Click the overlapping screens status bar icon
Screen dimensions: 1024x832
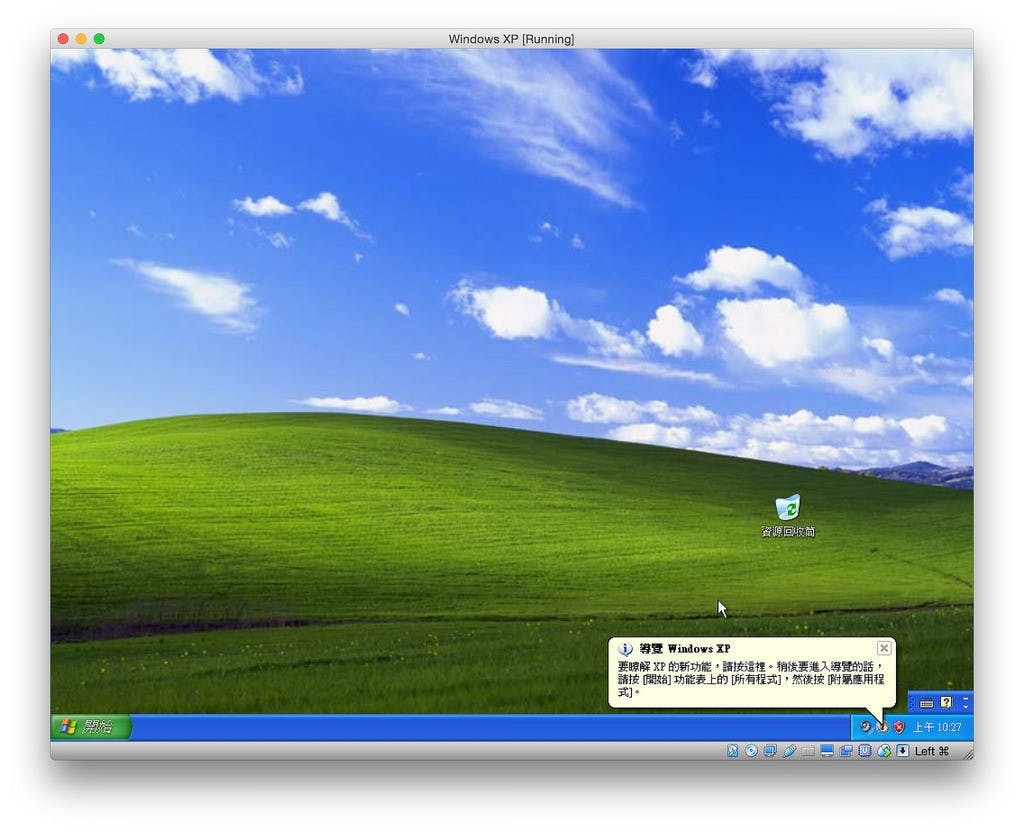846,751
